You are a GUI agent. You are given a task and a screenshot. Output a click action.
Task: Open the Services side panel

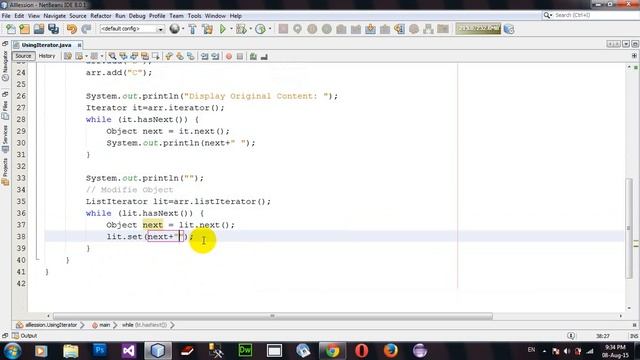(x=5, y=139)
